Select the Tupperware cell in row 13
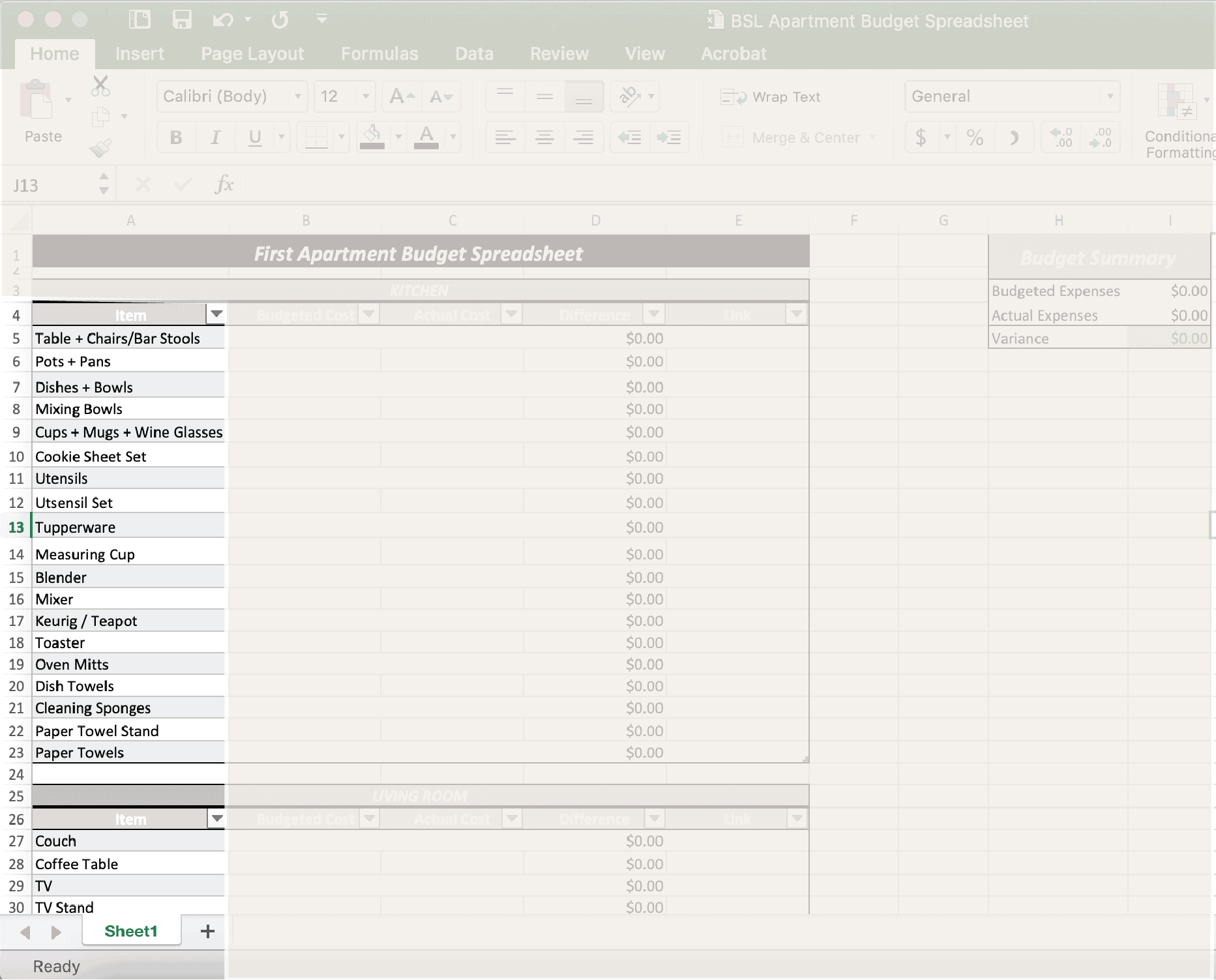 tap(128, 527)
